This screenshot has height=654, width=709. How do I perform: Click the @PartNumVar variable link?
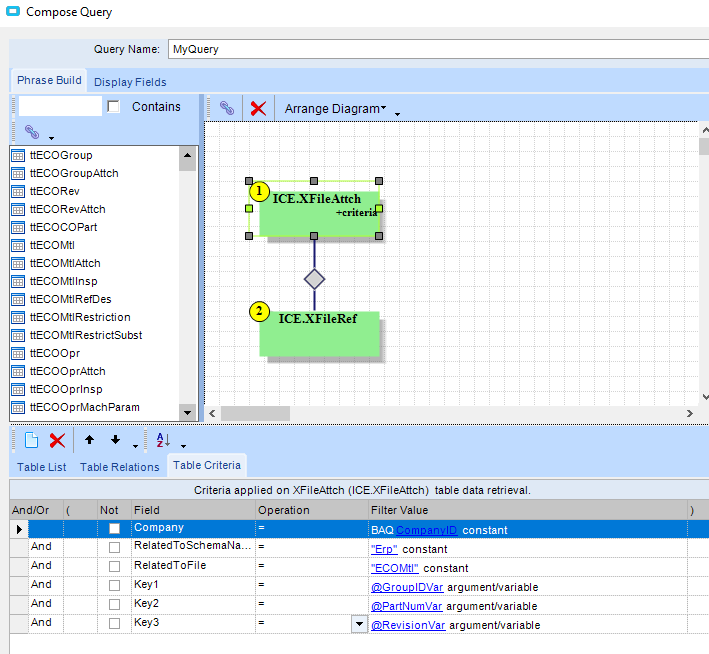[406, 606]
